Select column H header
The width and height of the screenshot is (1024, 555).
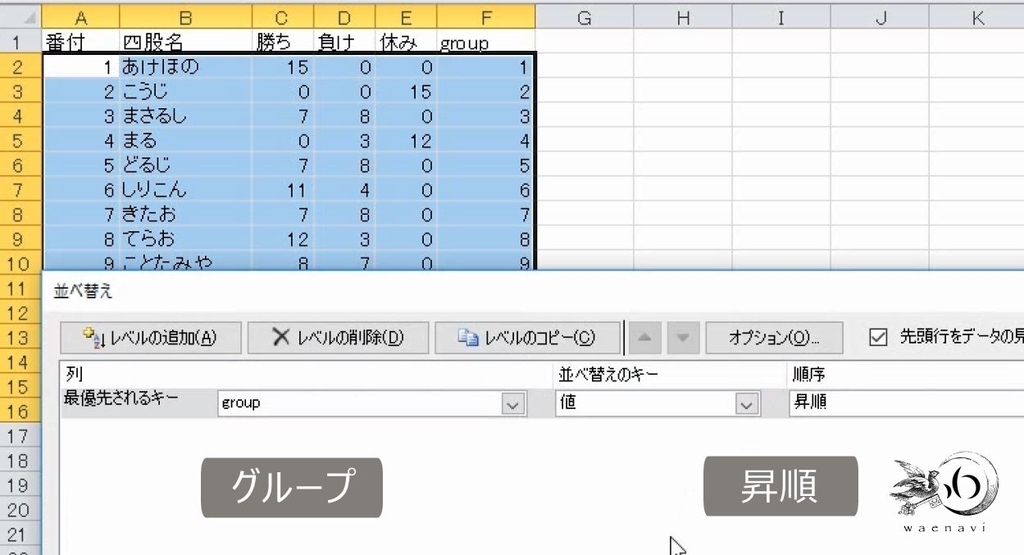click(683, 18)
